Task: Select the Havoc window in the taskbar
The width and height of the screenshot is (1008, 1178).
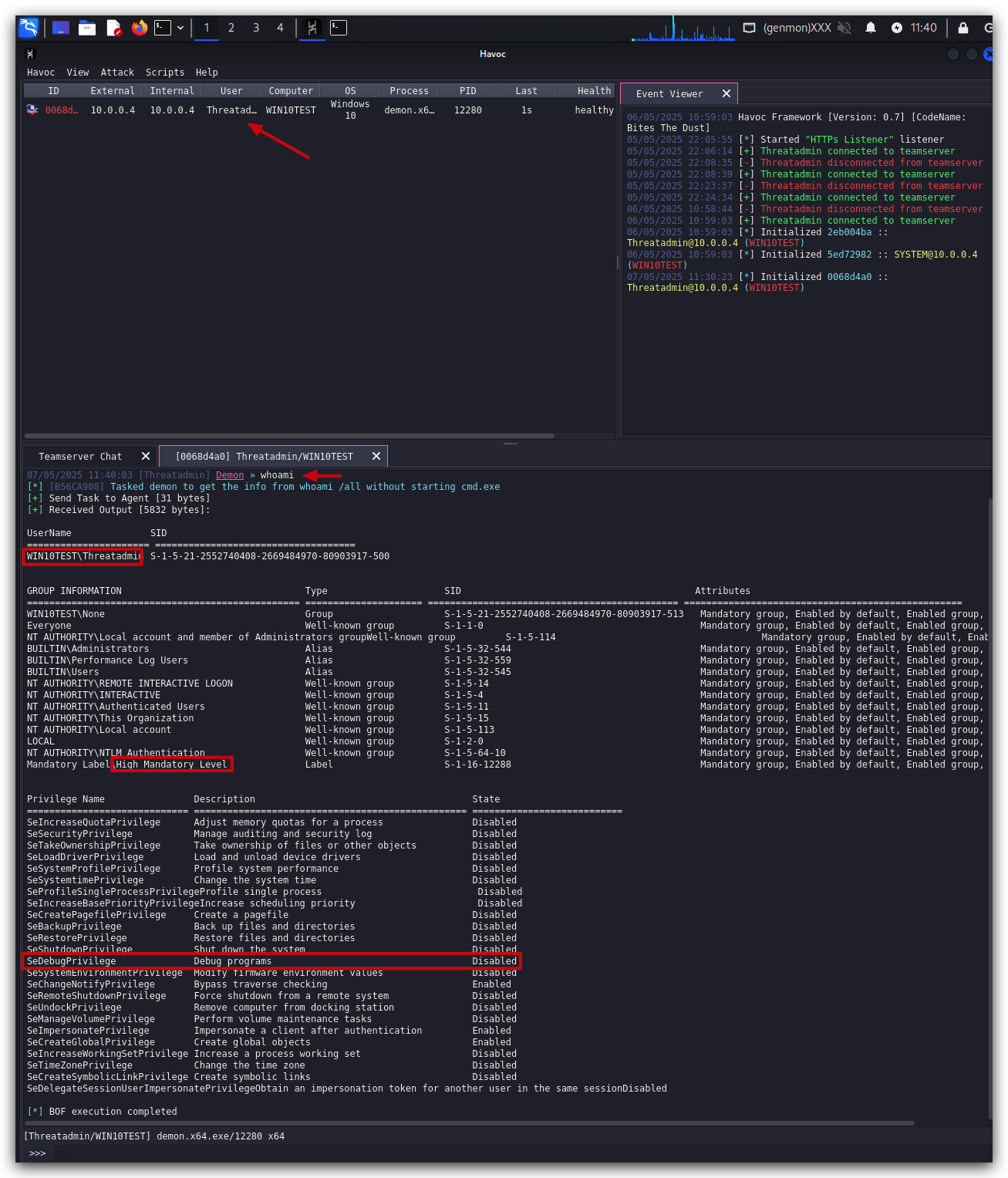Action: pyautogui.click(x=312, y=28)
